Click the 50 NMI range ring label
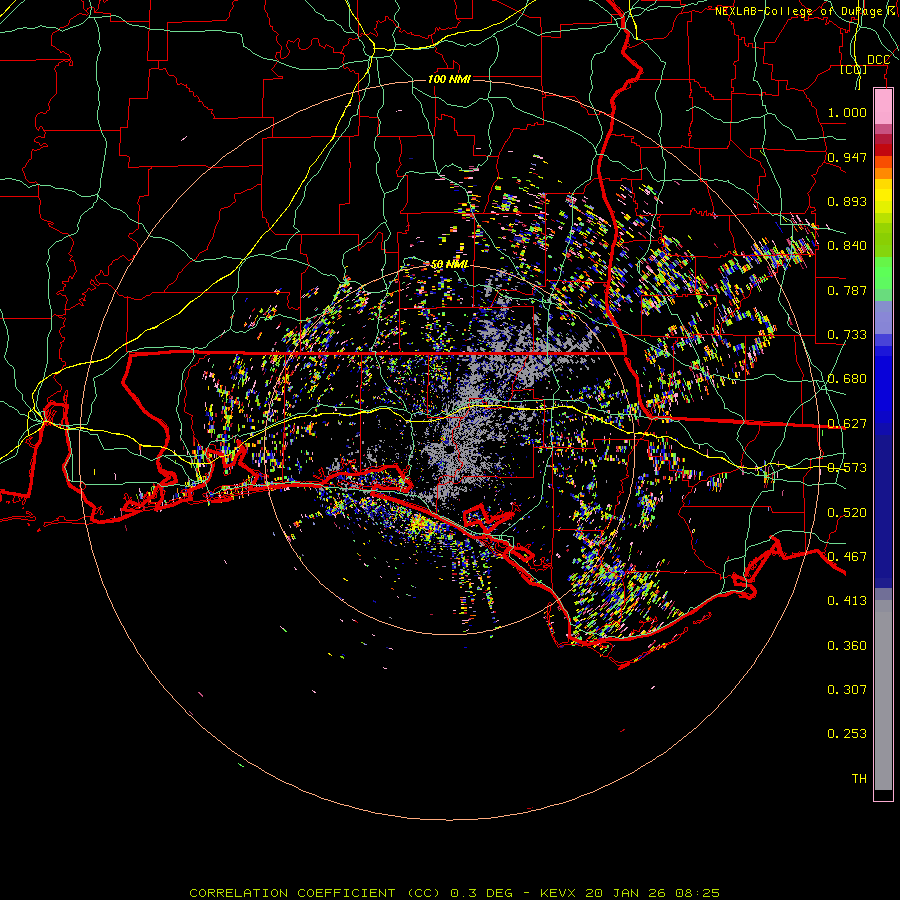 coord(449,264)
